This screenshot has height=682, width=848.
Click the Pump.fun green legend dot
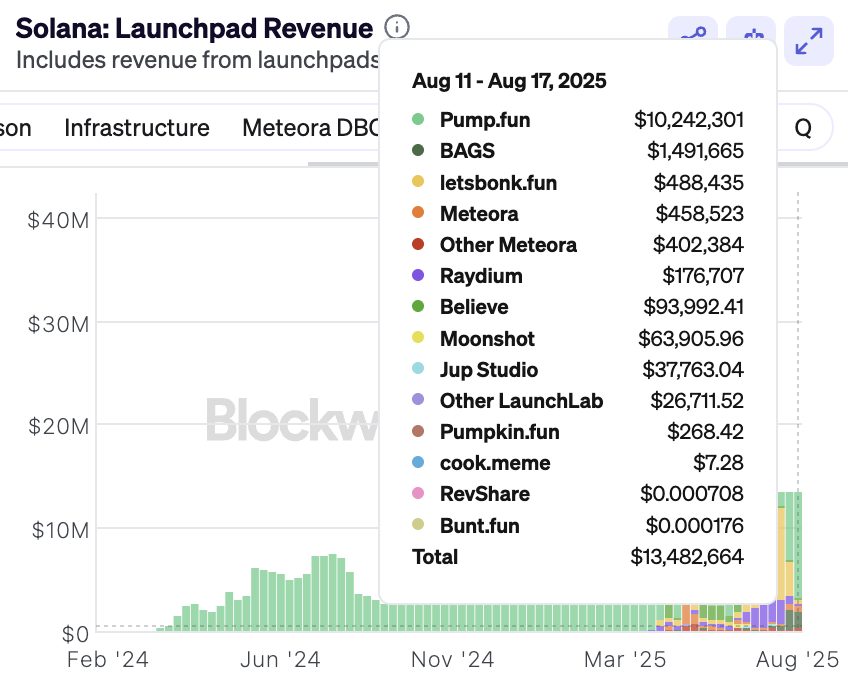(x=418, y=119)
